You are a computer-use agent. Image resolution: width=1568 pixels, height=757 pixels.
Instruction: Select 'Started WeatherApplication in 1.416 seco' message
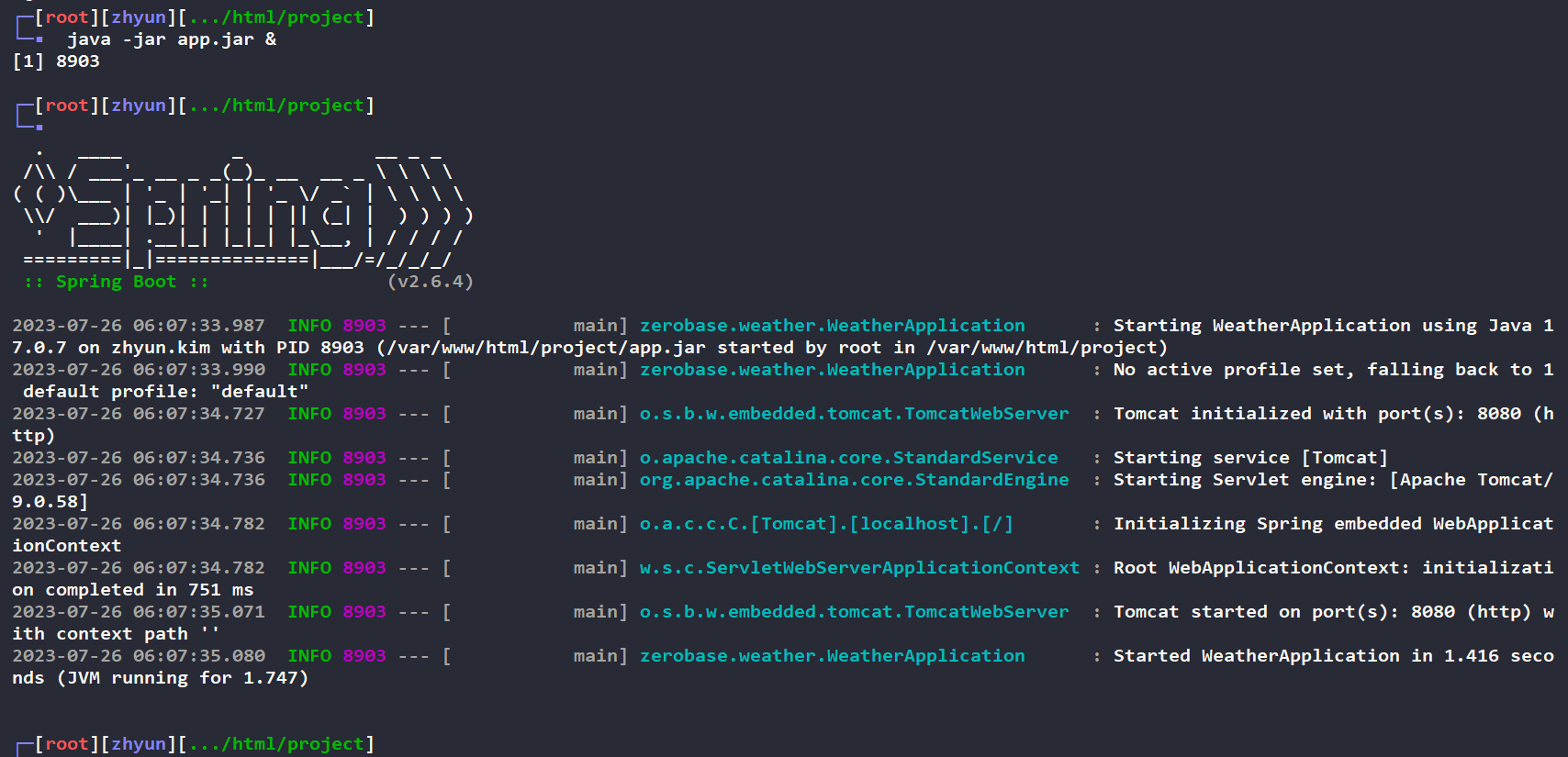coord(1334,656)
